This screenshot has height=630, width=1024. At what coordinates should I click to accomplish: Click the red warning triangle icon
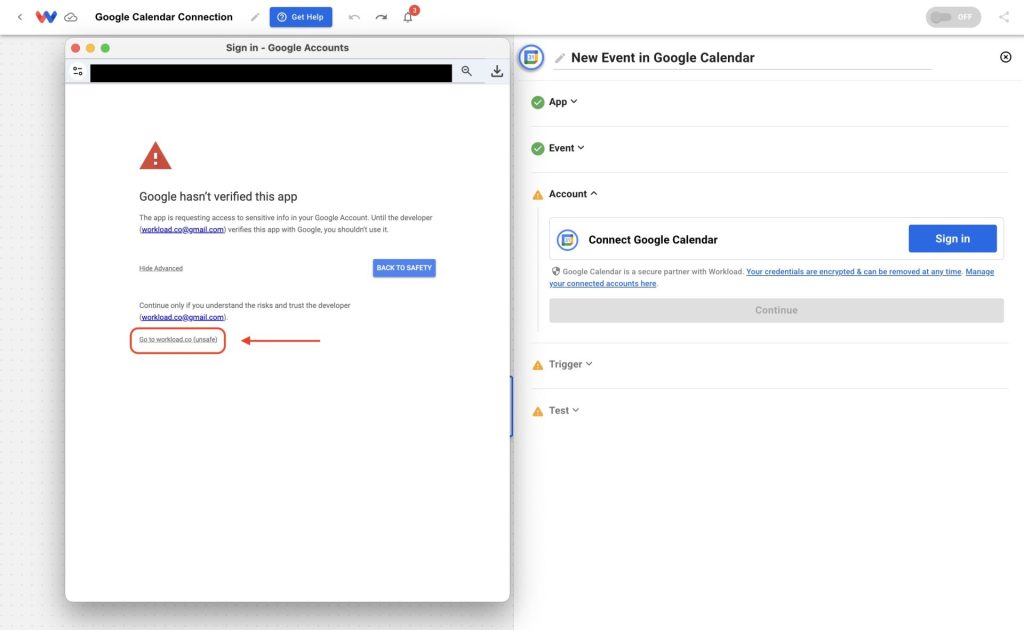155,156
